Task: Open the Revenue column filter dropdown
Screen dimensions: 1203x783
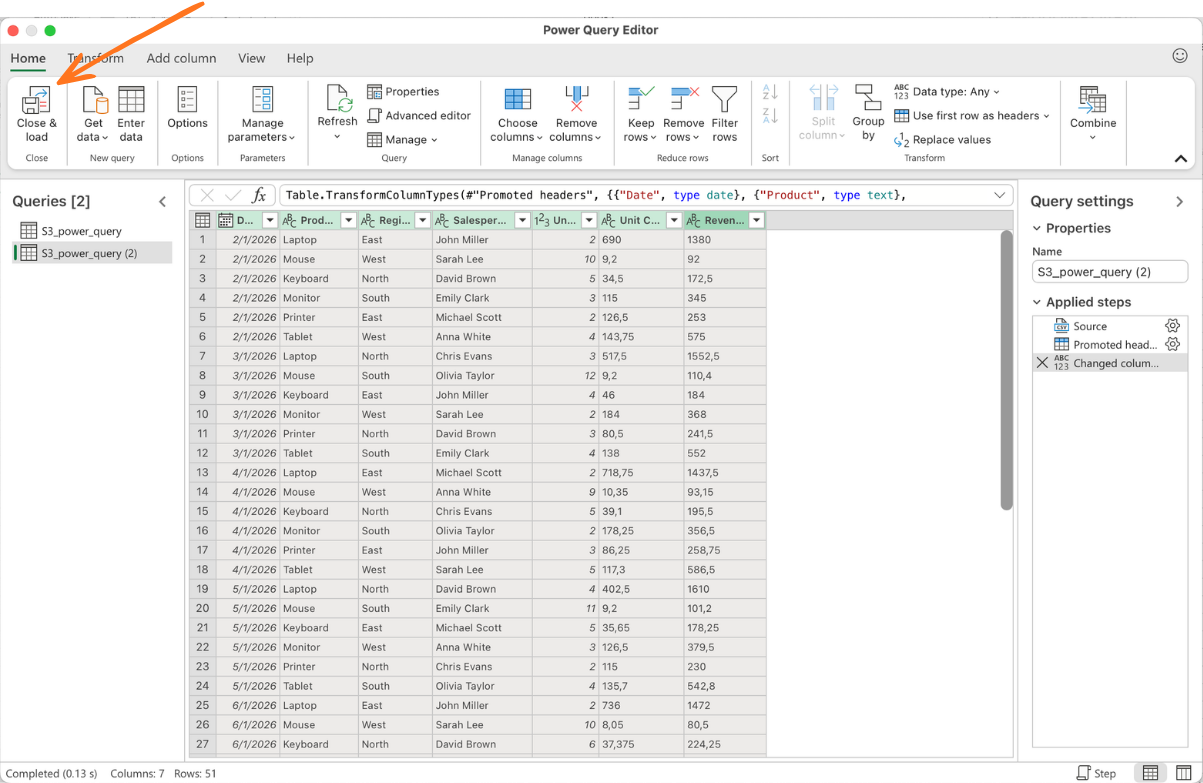Action: click(x=757, y=220)
